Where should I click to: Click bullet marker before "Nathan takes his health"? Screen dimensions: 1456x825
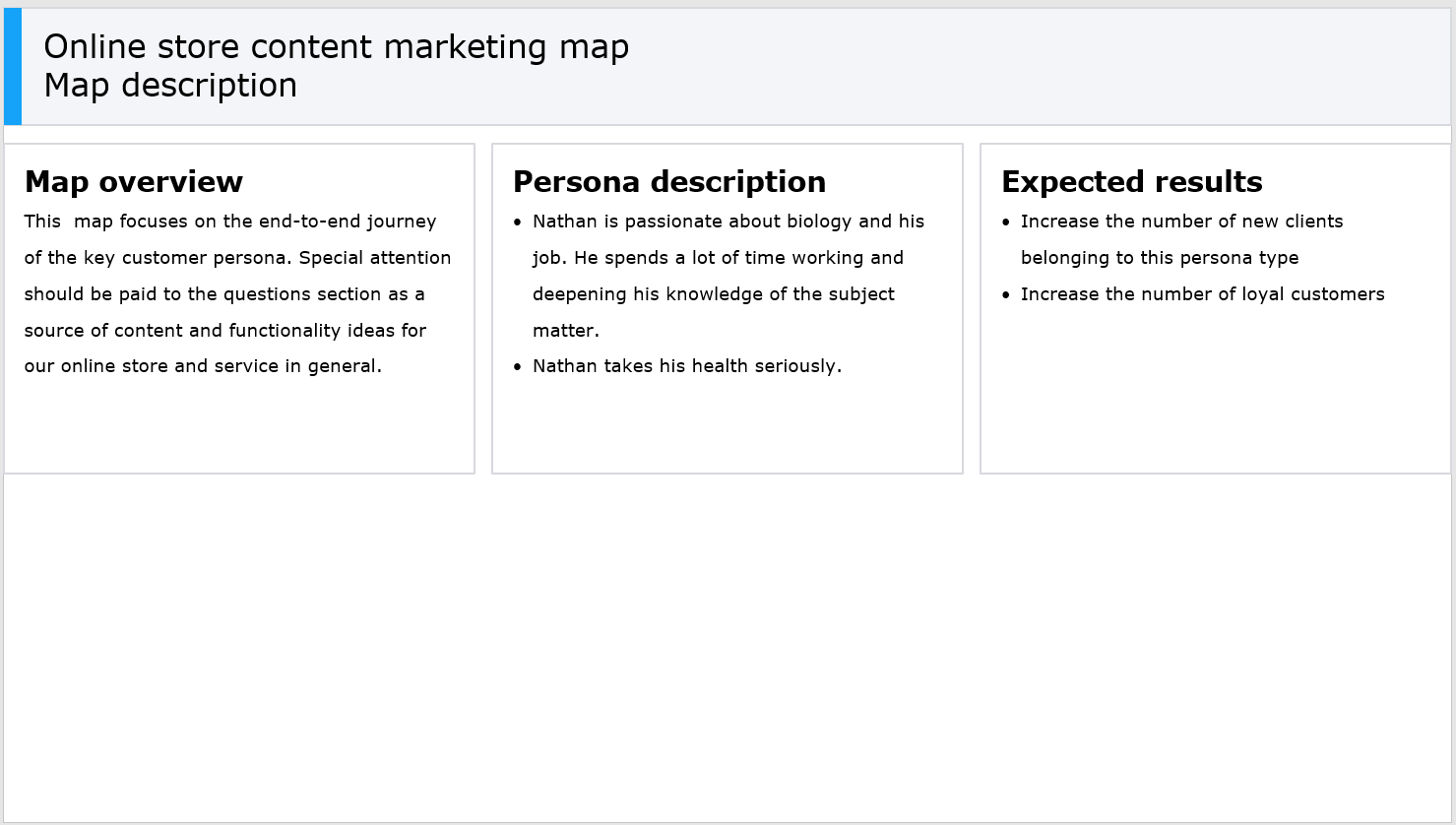[x=518, y=367]
